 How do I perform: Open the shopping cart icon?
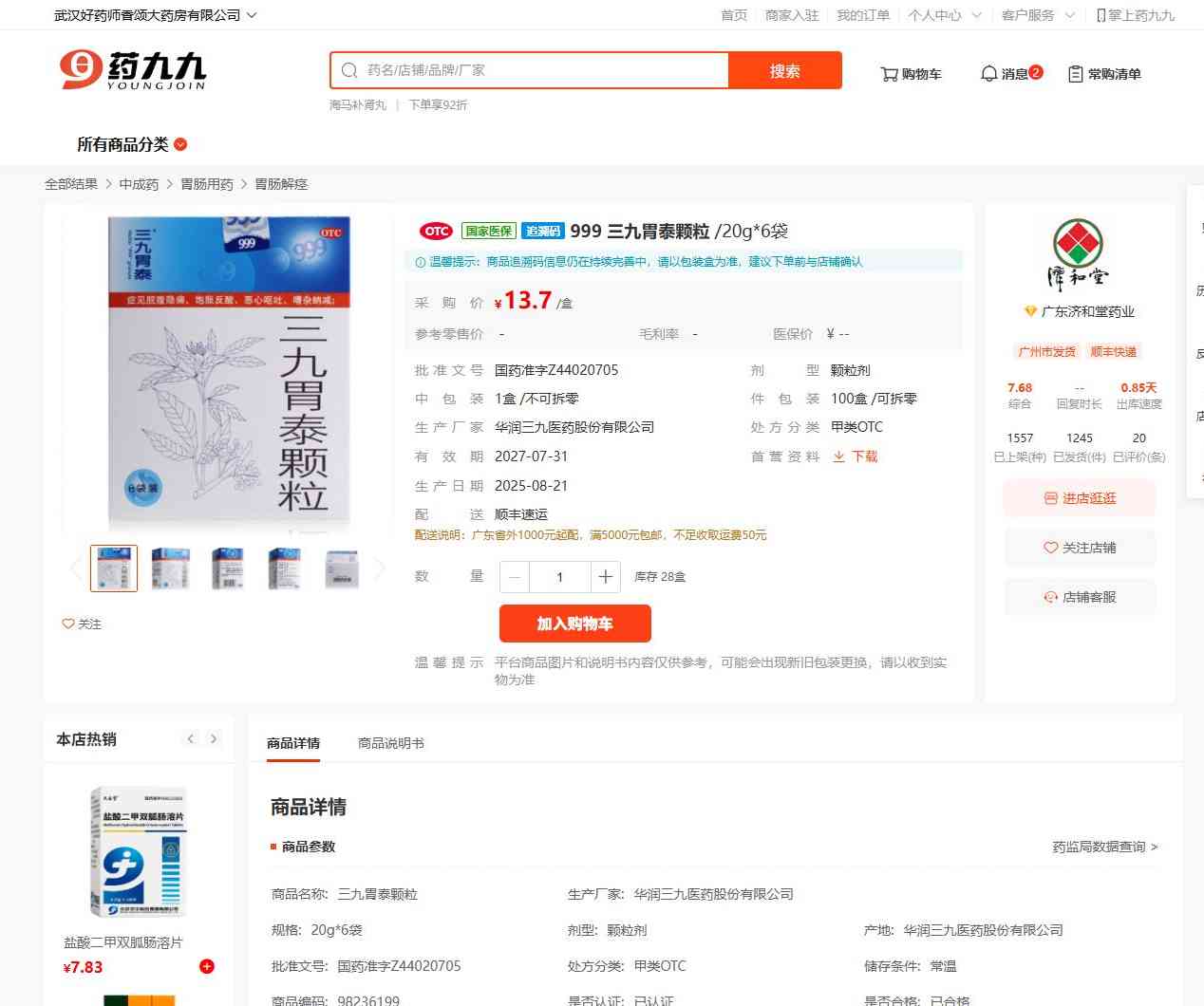[889, 74]
